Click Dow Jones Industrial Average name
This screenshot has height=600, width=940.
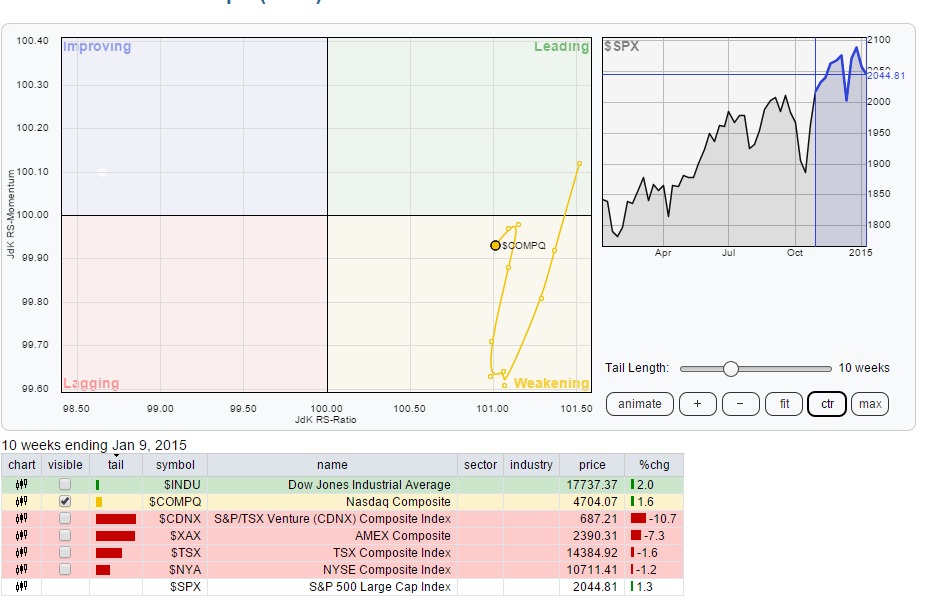click(369, 484)
